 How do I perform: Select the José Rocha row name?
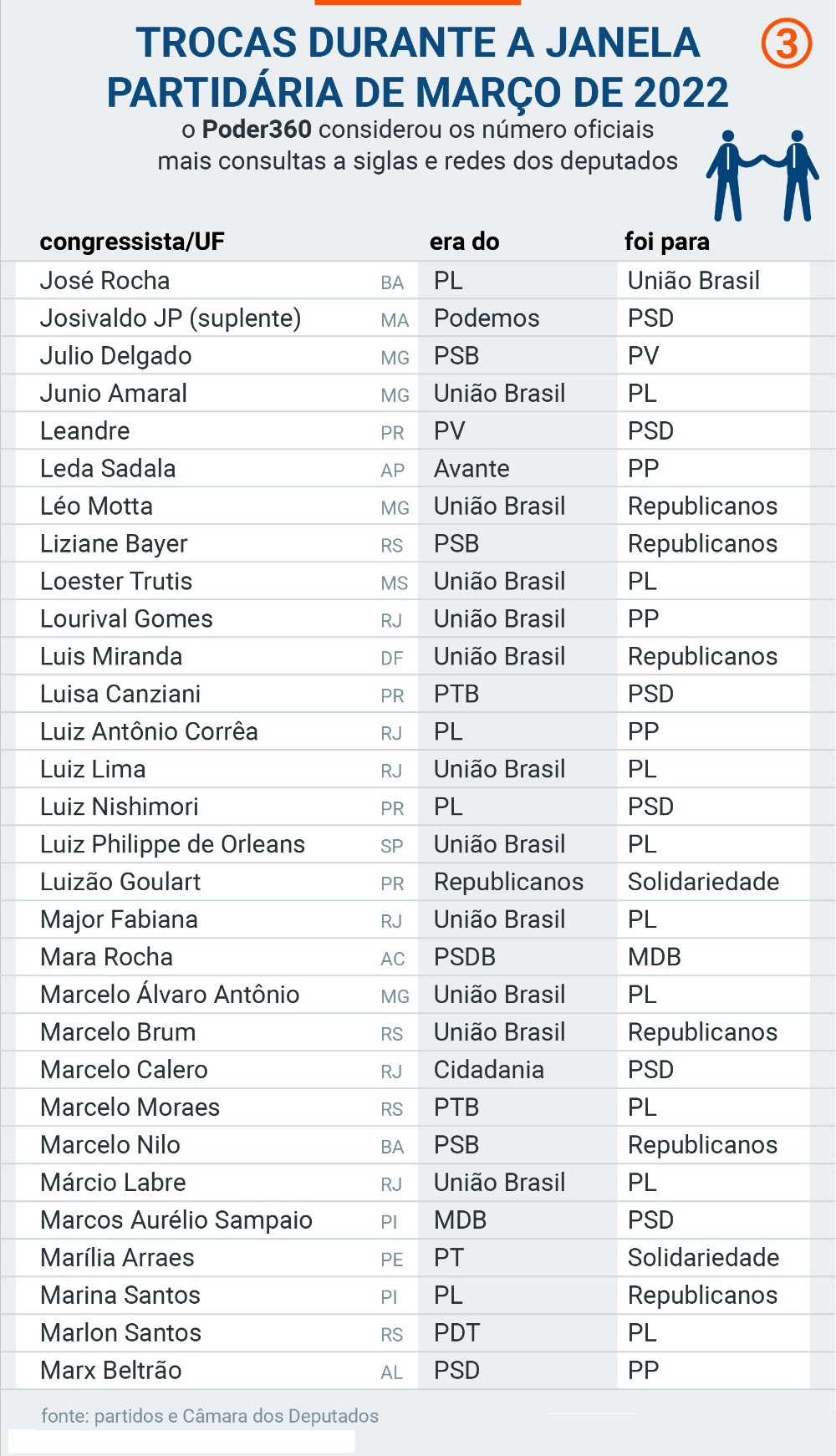click(105, 281)
